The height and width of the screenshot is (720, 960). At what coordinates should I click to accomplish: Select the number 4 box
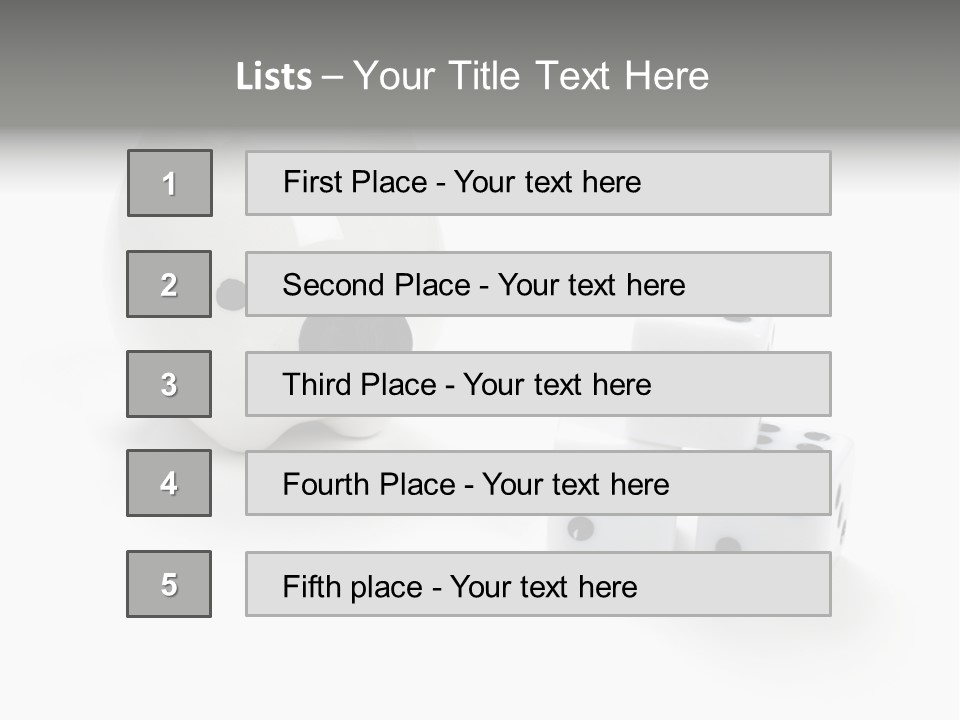169,483
